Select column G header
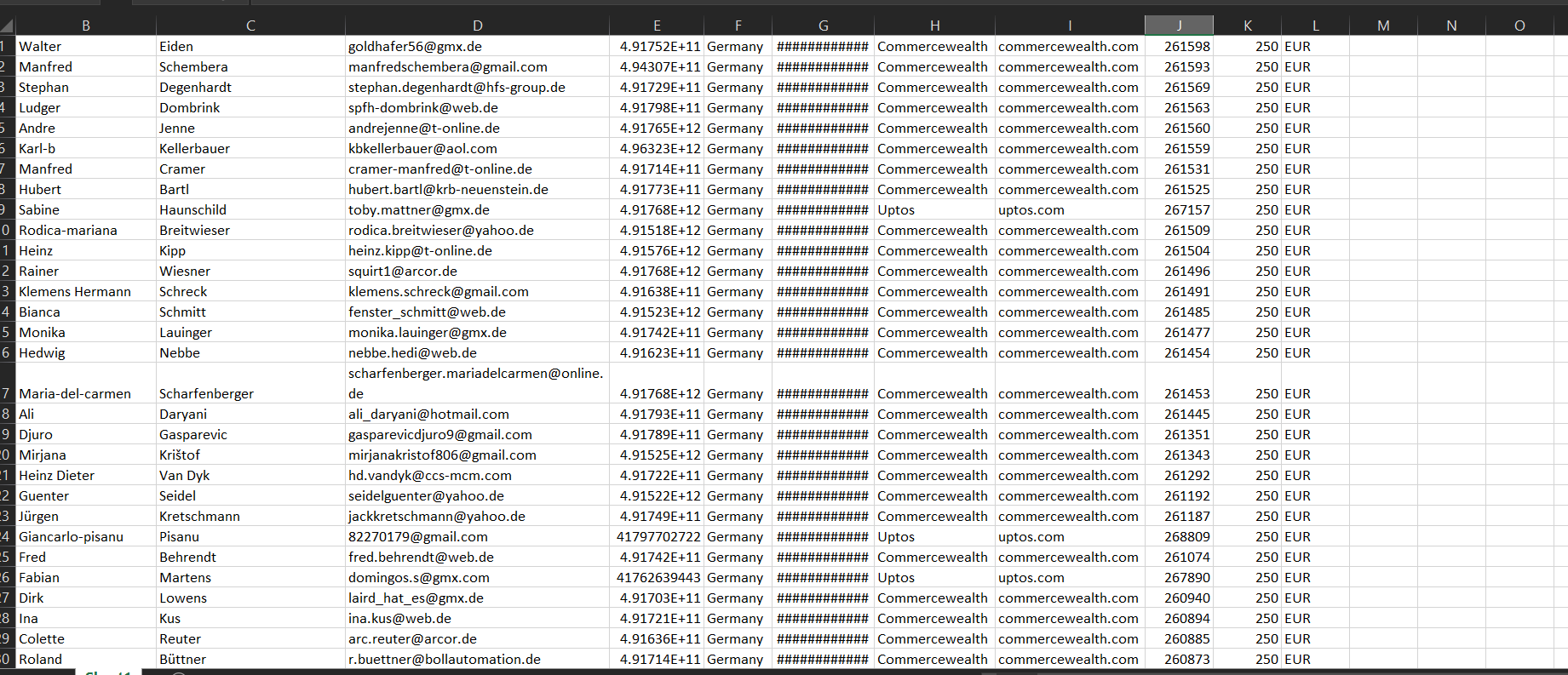This screenshot has height=675, width=1568. (823, 26)
